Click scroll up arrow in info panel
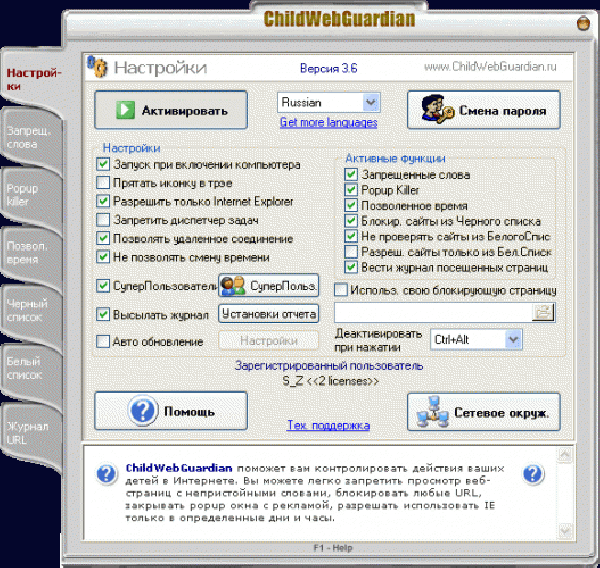Viewport: 600px width, 568px height. point(565,454)
